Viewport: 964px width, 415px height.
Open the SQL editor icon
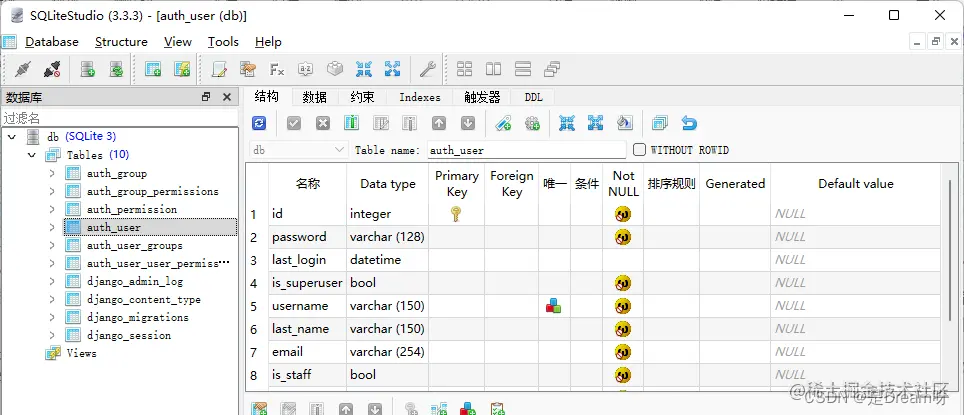(219, 69)
